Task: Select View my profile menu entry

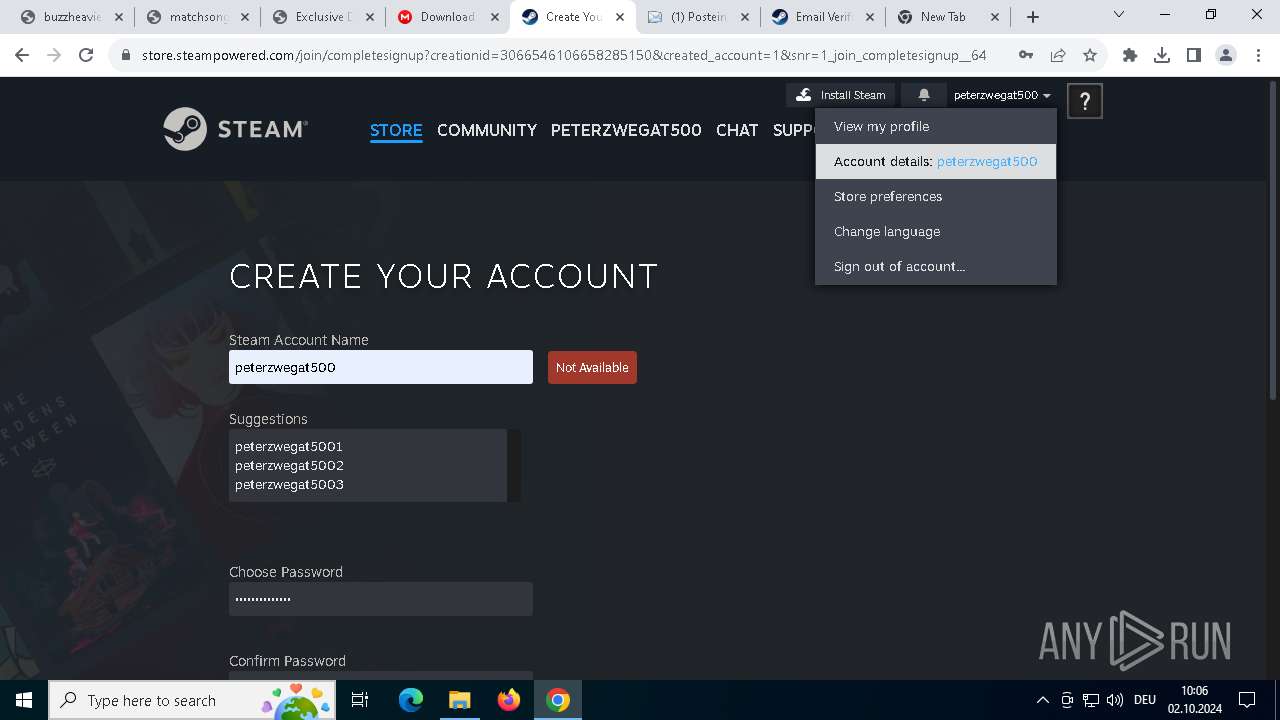Action: tap(936, 126)
